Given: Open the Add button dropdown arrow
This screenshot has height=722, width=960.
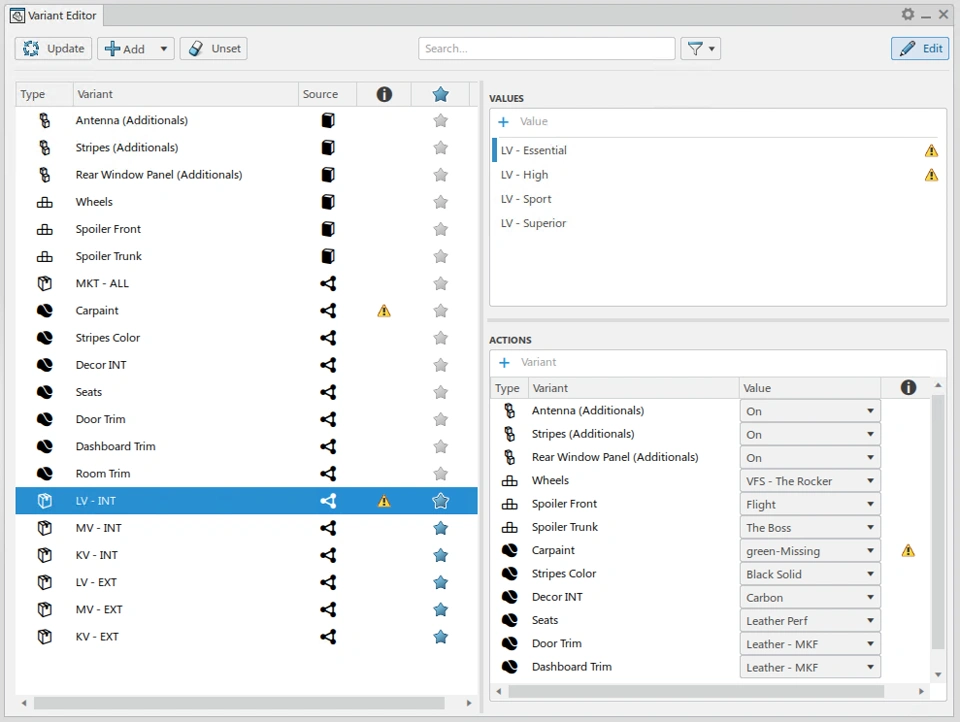Looking at the screenshot, I should 164,49.
